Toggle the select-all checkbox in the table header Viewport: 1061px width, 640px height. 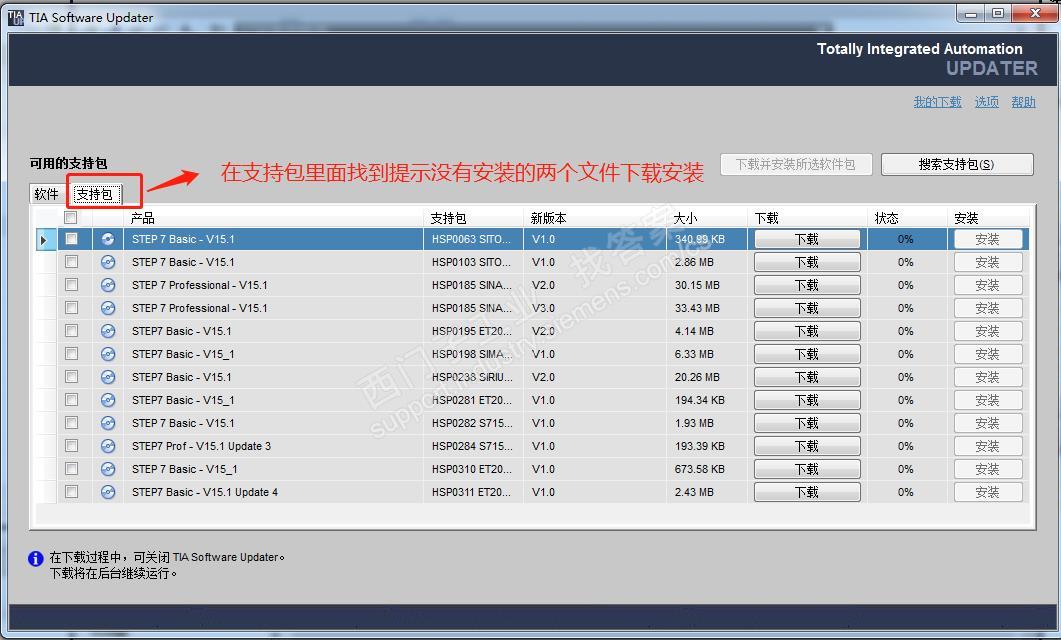[70, 217]
